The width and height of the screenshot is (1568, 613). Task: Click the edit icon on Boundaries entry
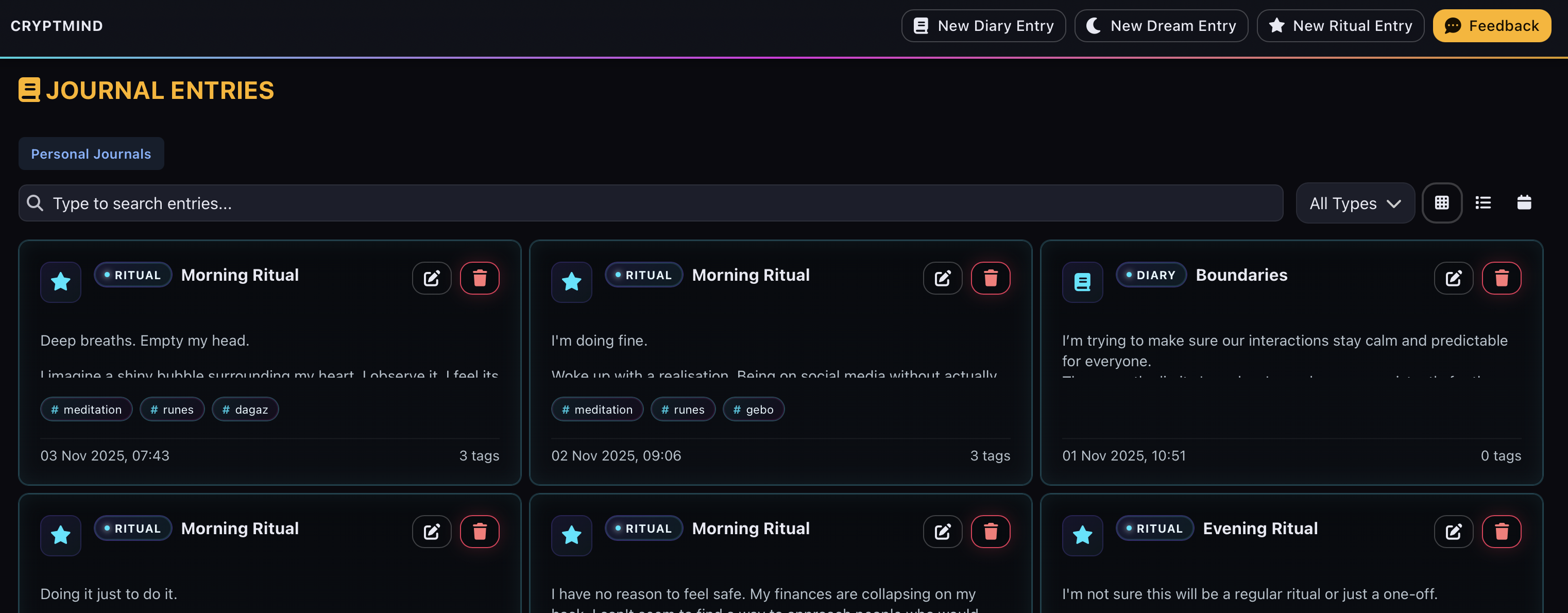click(1454, 278)
